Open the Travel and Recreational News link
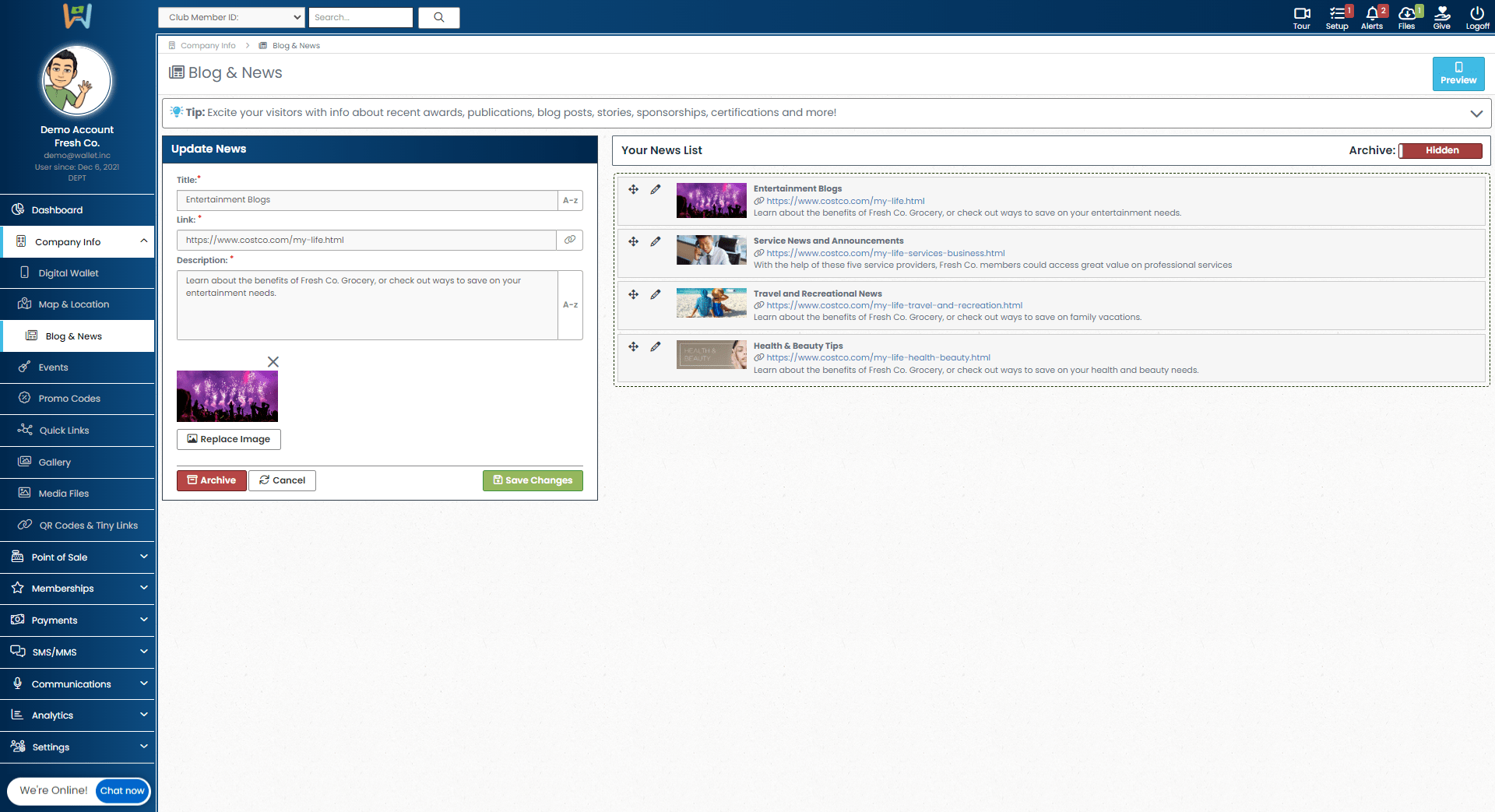1495x812 pixels. [x=894, y=305]
